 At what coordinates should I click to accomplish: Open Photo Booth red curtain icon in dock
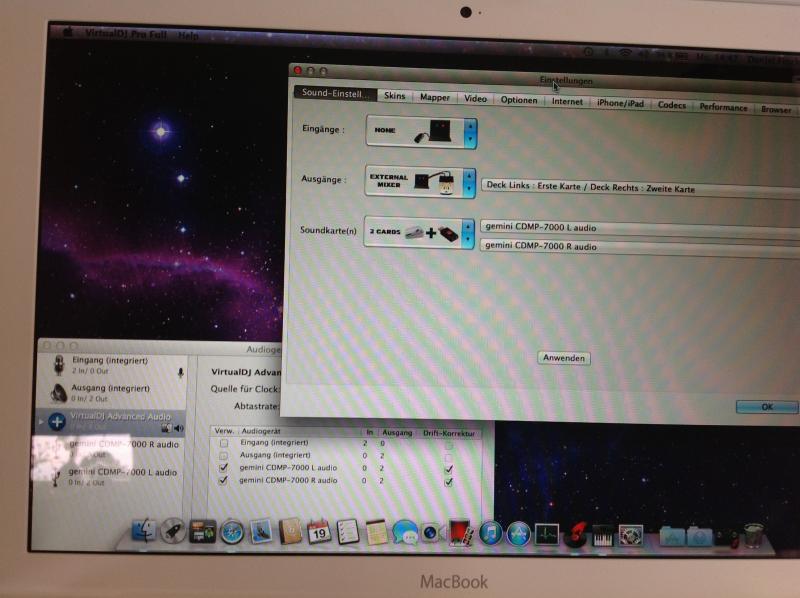[x=460, y=533]
